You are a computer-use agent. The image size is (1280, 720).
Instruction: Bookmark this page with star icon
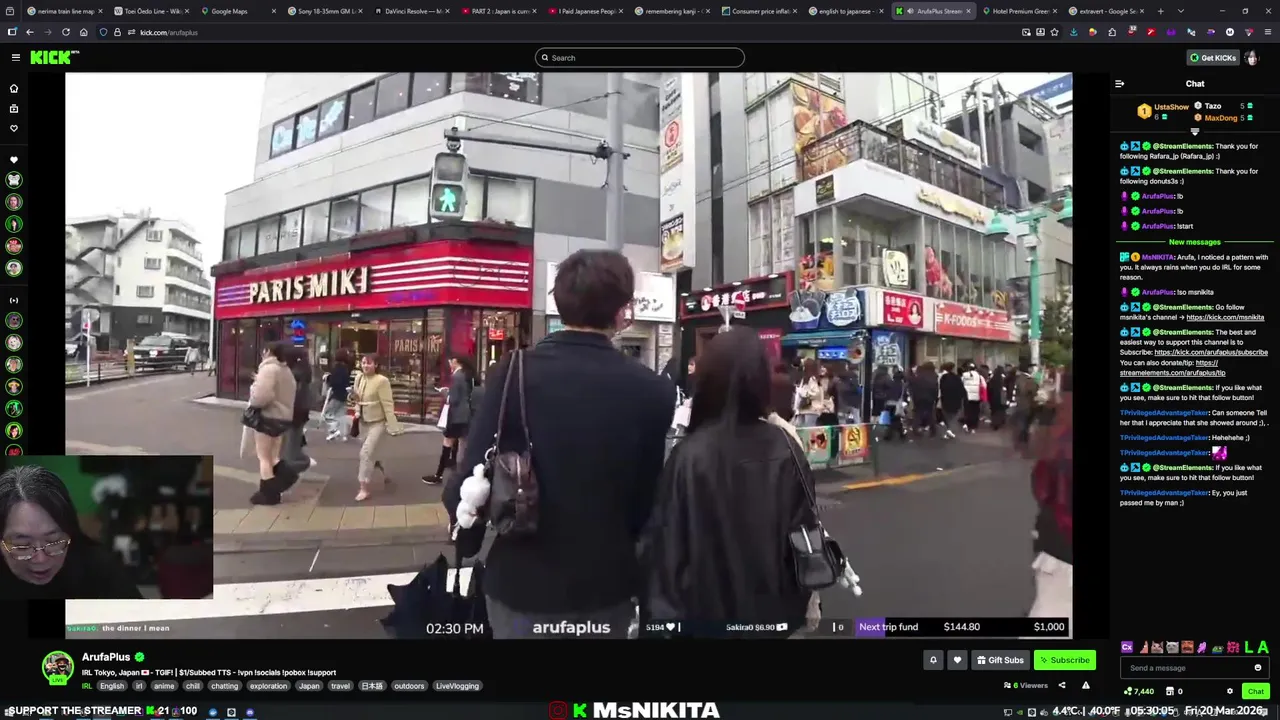point(1056,32)
